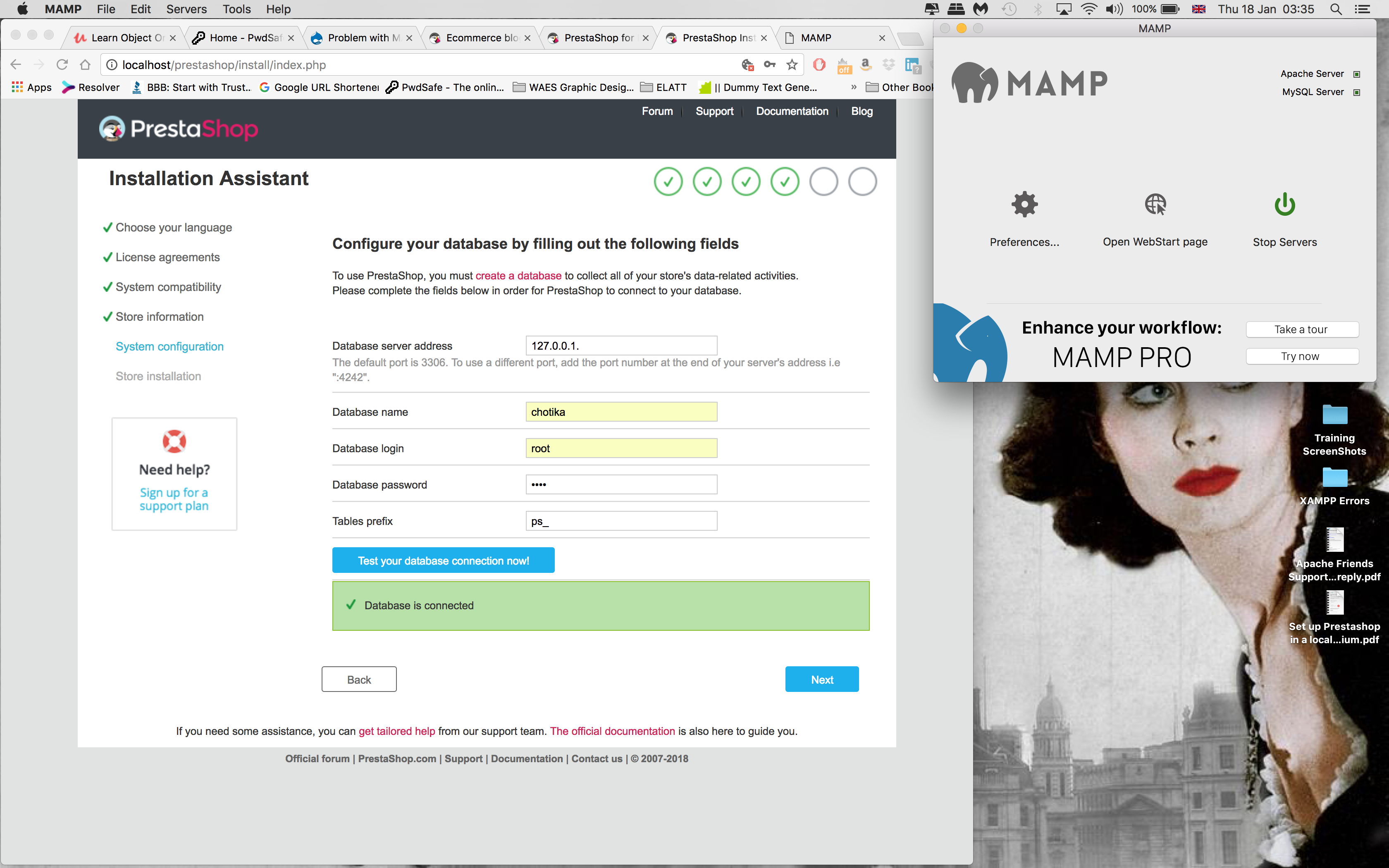Toggle the Apache Server status indicator

[x=1357, y=74]
